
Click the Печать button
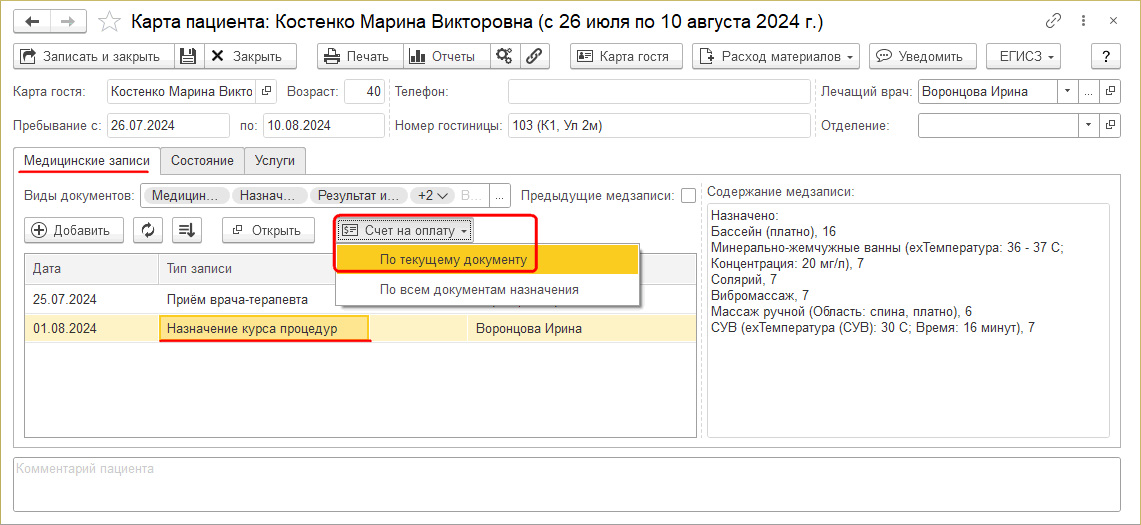pyautogui.click(x=360, y=56)
